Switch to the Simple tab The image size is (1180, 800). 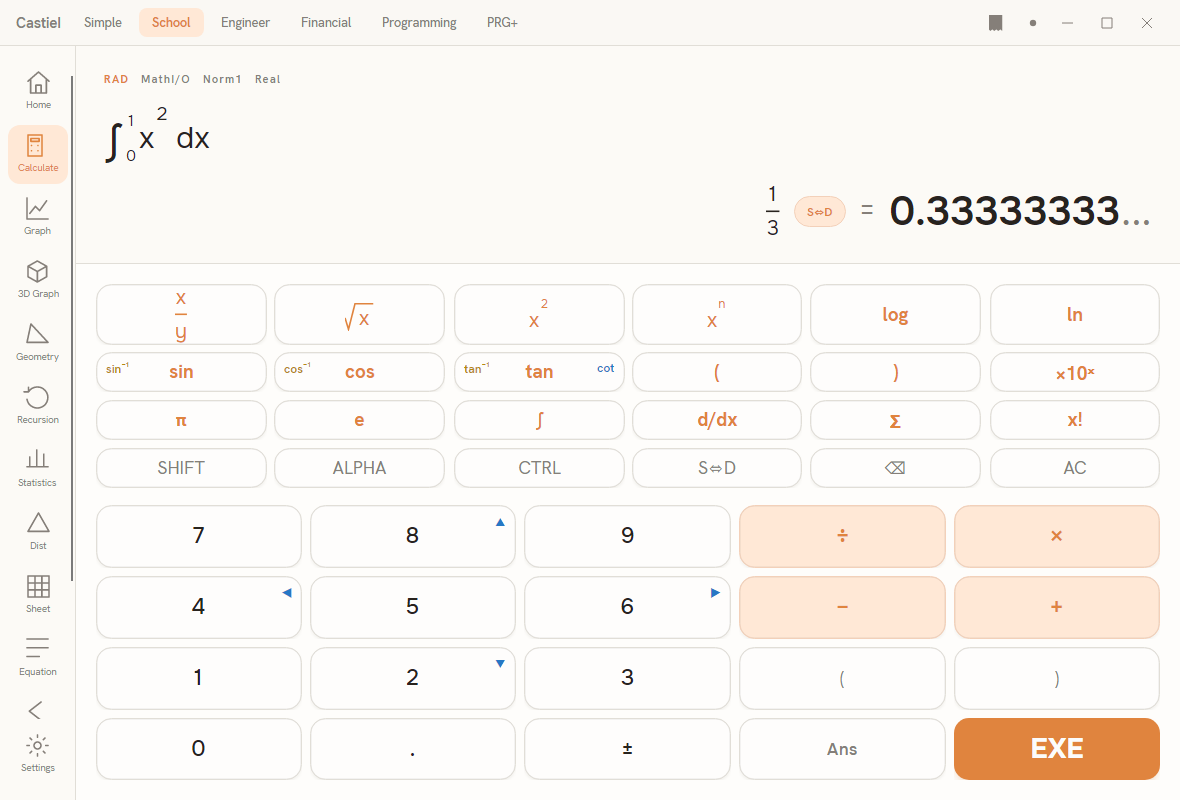coord(103,23)
